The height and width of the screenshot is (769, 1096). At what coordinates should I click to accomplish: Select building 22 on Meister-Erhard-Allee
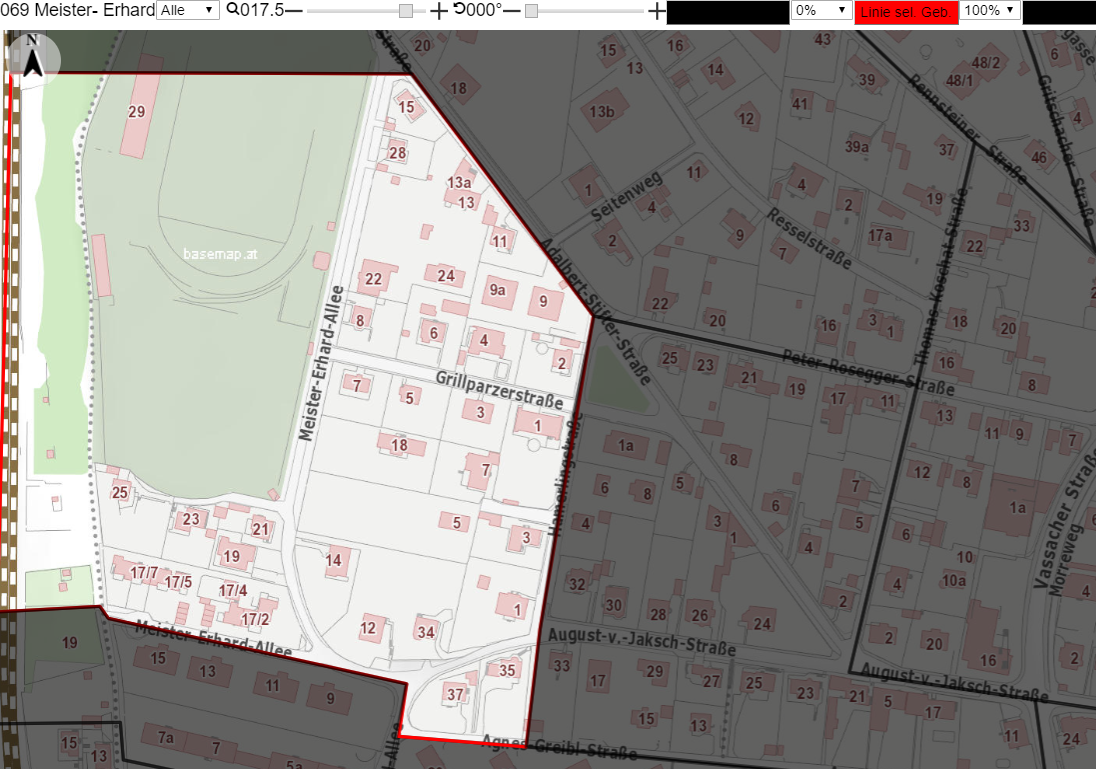[x=375, y=278]
